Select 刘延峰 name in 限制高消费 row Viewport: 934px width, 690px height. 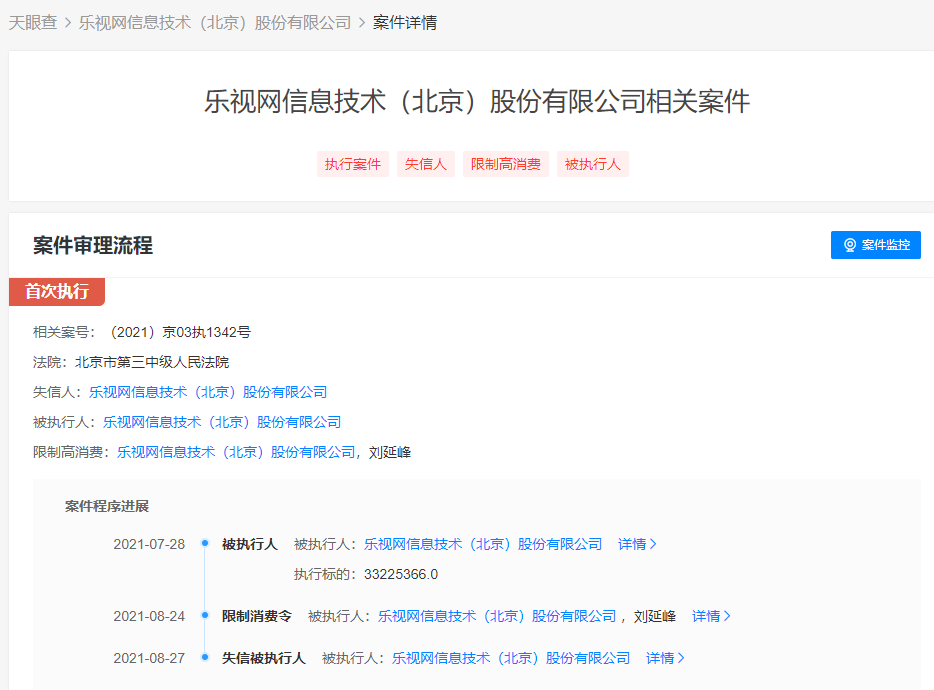tap(390, 452)
